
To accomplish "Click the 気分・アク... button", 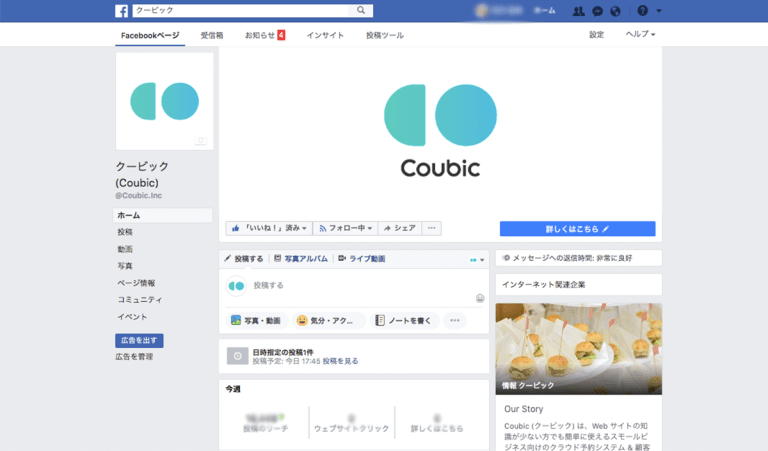I will pyautogui.click(x=328, y=321).
